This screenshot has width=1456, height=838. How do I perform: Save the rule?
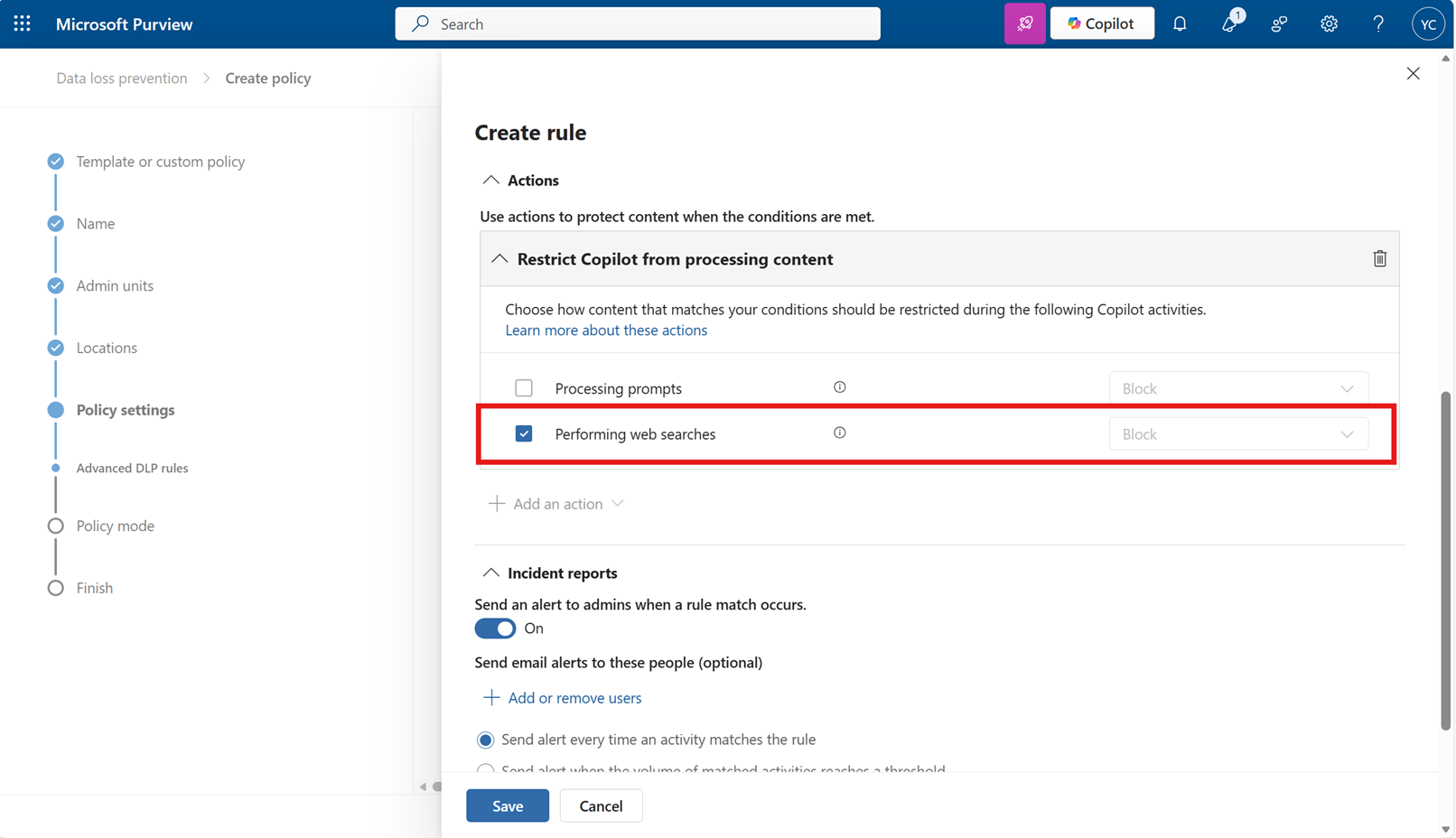click(x=507, y=805)
